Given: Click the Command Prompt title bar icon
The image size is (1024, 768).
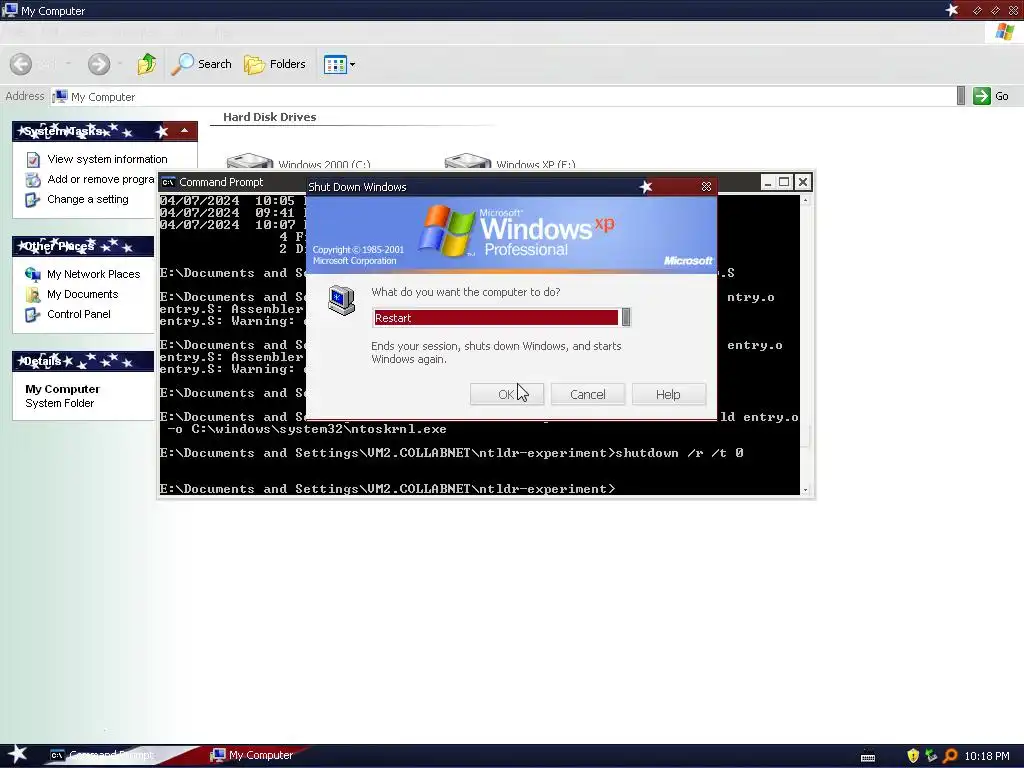Looking at the screenshot, I should click(168, 182).
